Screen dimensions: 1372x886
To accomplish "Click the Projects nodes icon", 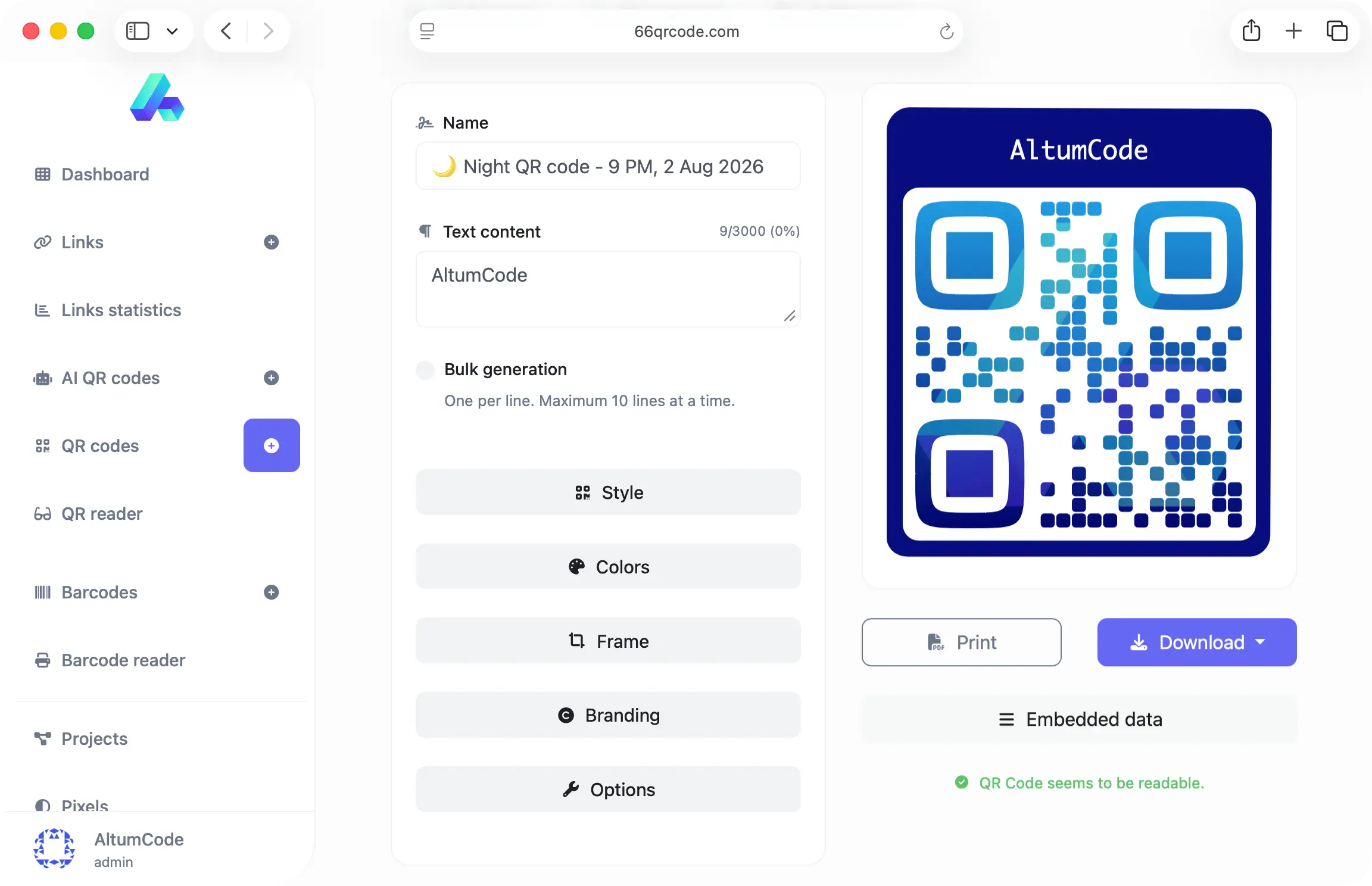I will [x=42, y=739].
